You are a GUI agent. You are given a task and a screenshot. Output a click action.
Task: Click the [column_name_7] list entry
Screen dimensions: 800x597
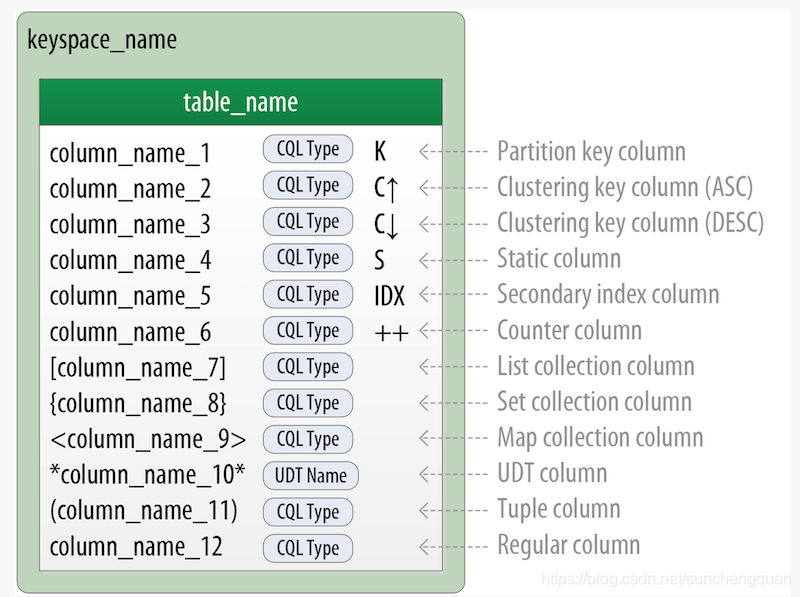(138, 368)
